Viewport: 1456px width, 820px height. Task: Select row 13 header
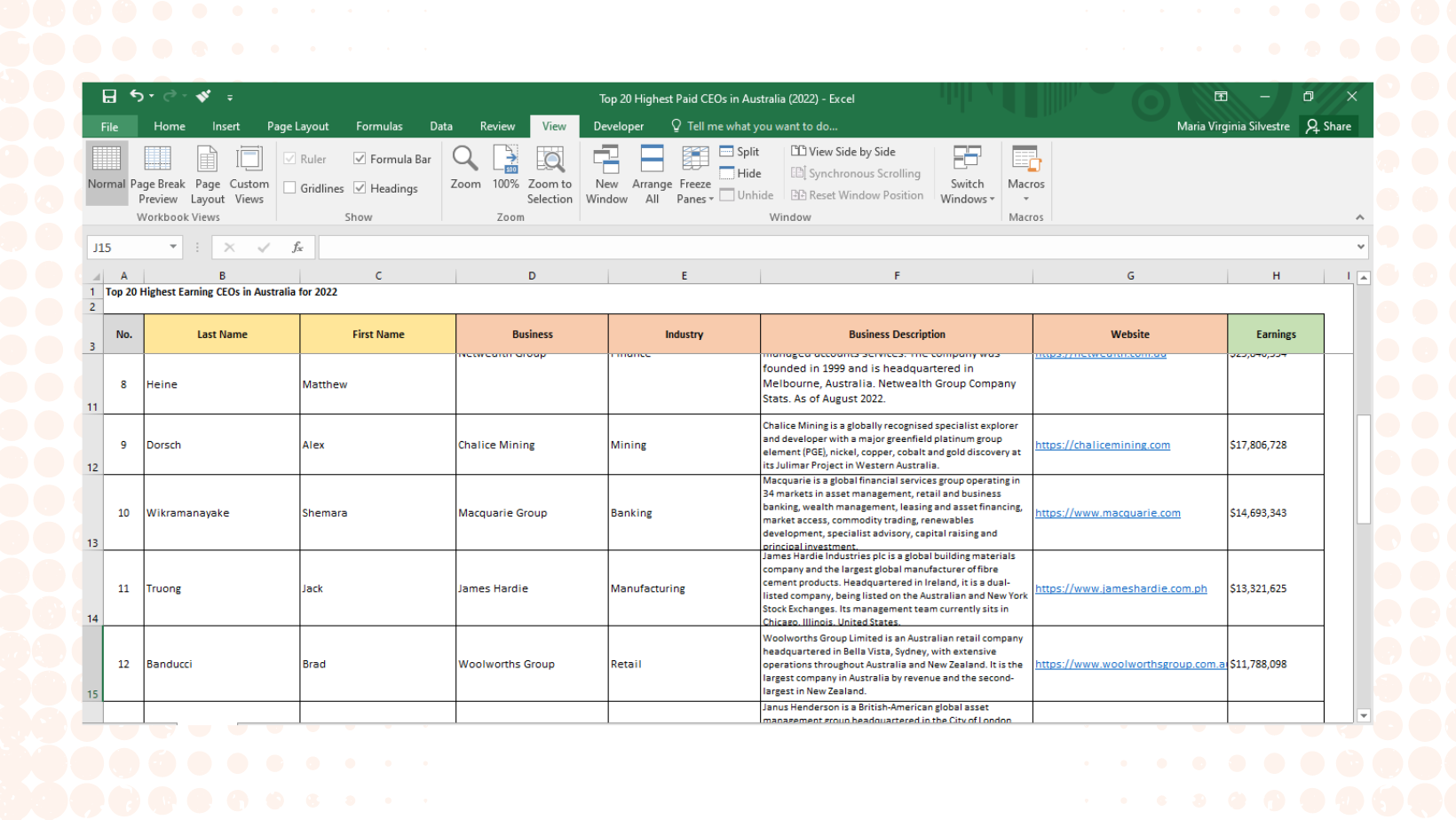tap(92, 513)
